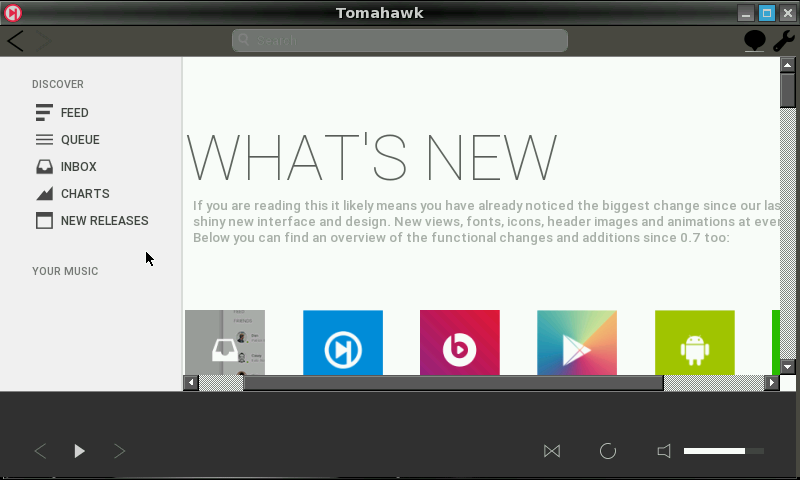Click the horizontal scrollbar thumb

click(454, 383)
